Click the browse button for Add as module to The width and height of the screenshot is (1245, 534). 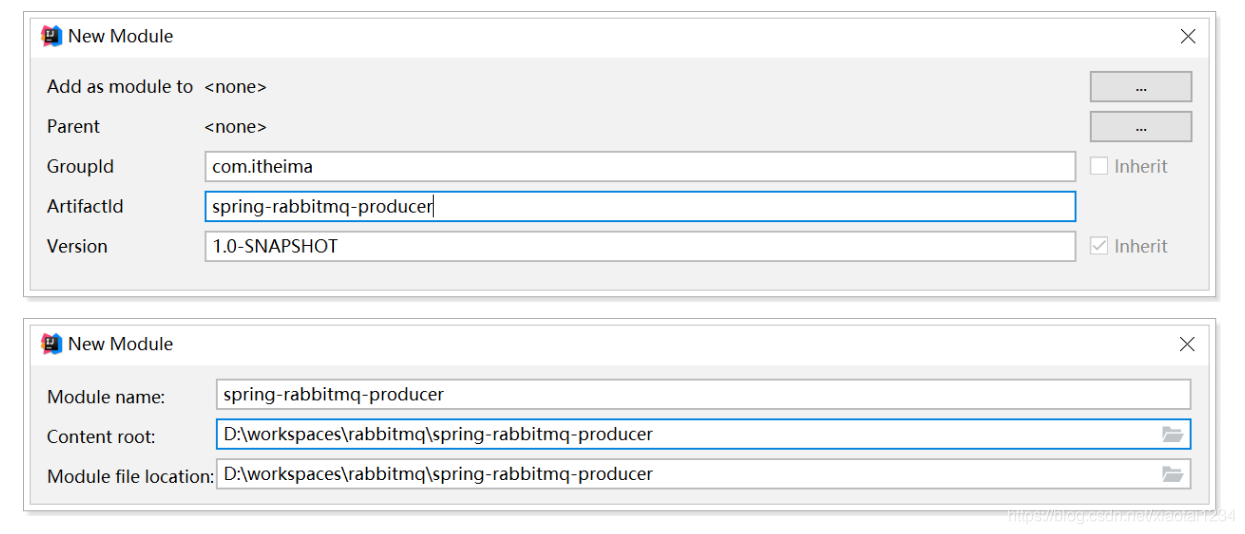tap(1140, 87)
